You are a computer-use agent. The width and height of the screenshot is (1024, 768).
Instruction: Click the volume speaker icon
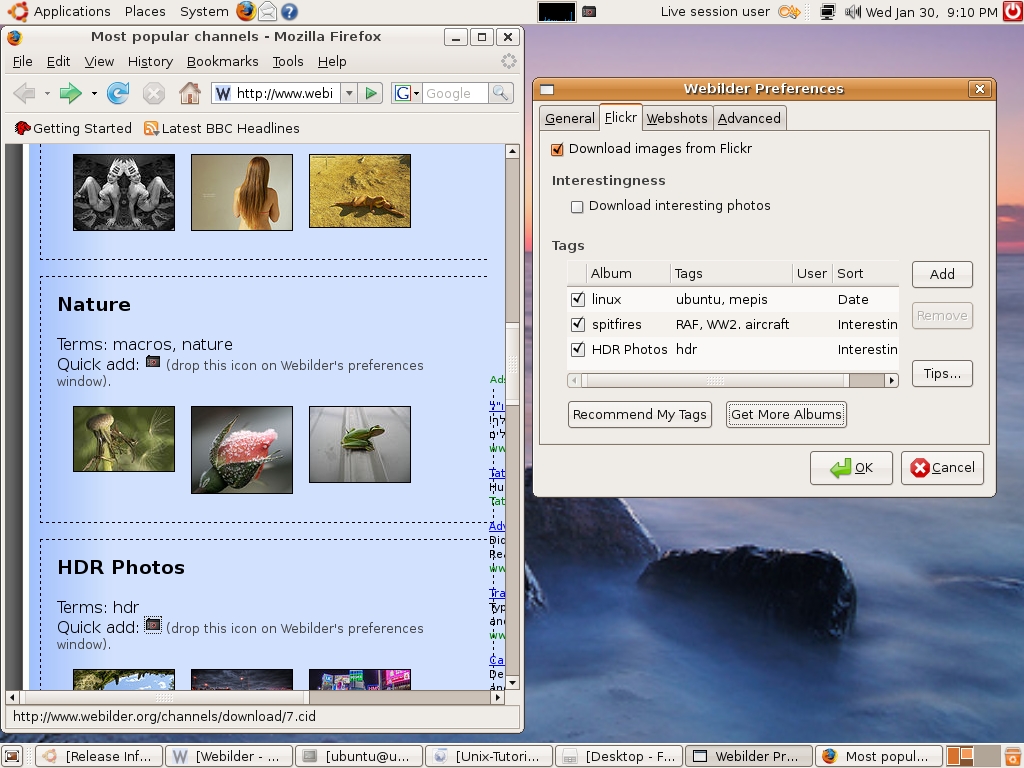(x=852, y=11)
